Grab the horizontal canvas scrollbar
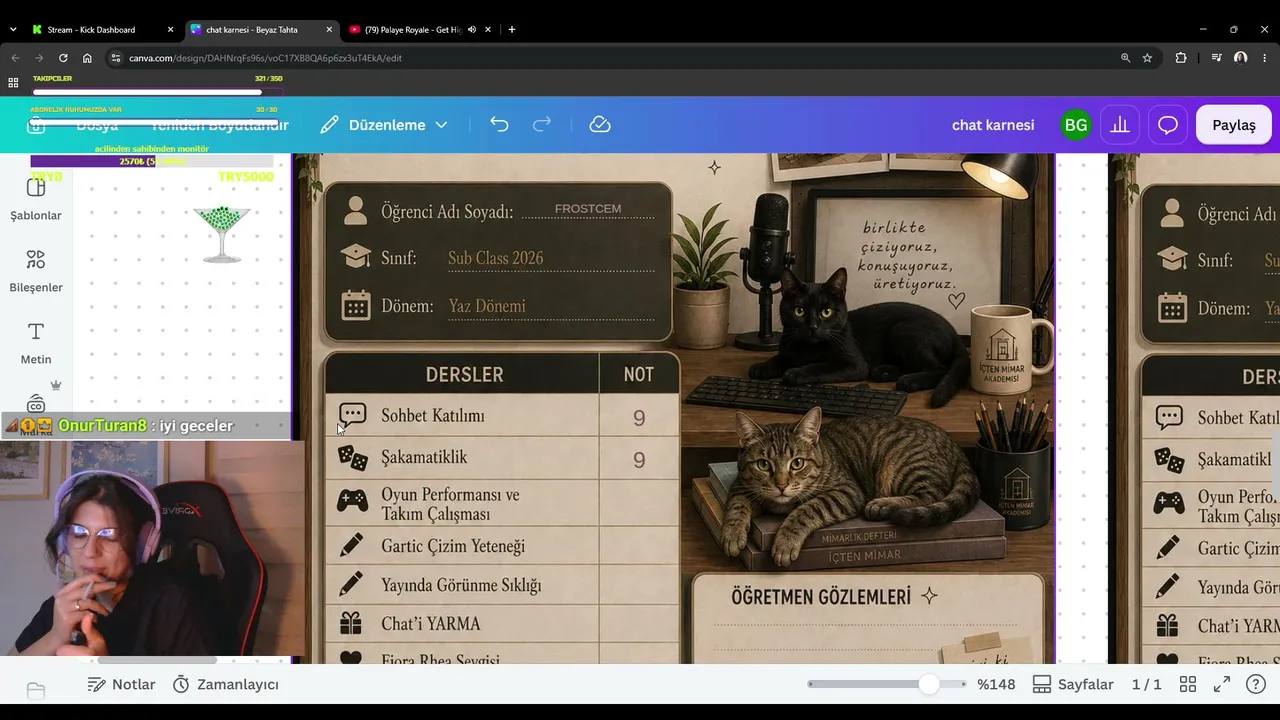This screenshot has height=720, width=1280. (157, 660)
